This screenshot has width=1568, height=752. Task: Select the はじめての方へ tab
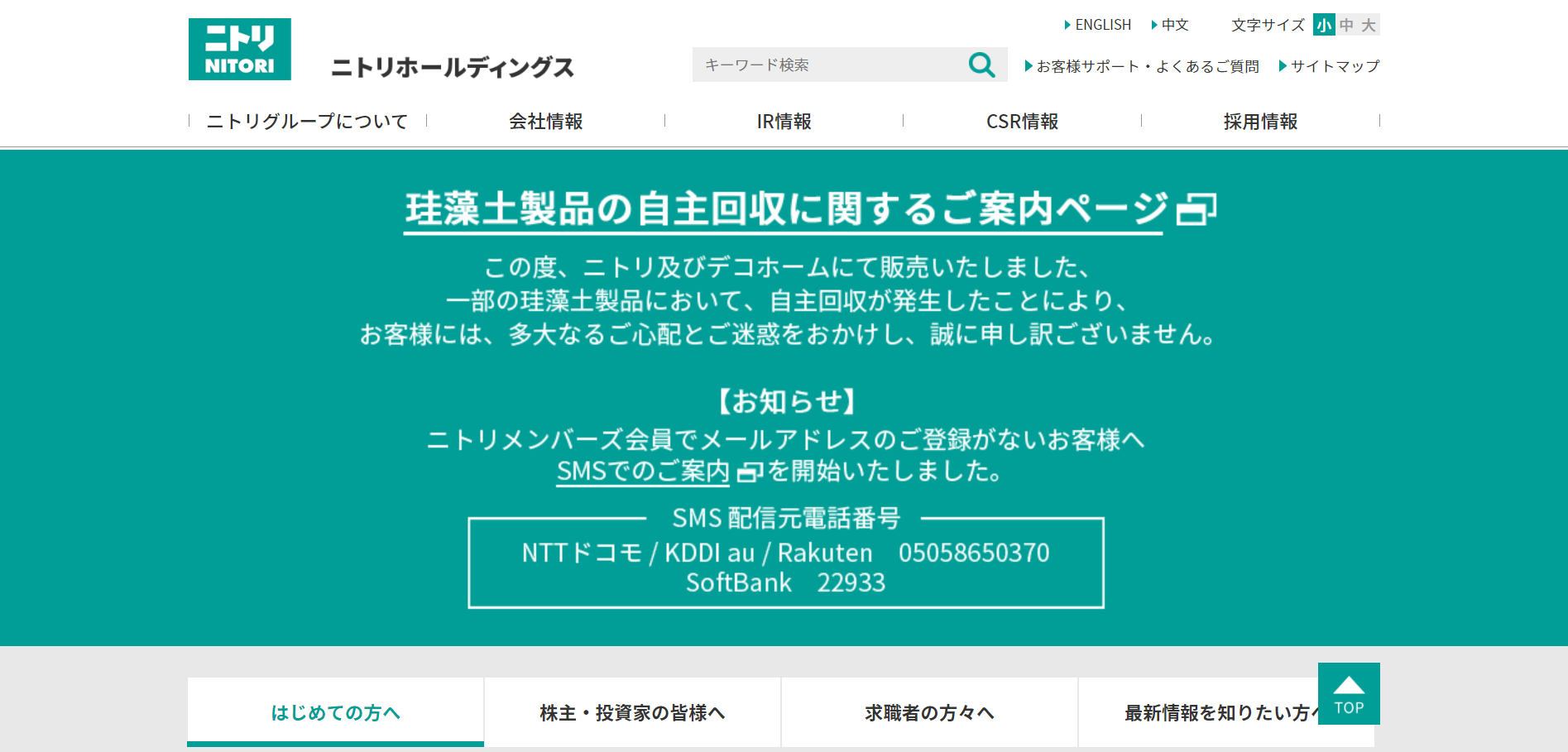click(x=336, y=712)
